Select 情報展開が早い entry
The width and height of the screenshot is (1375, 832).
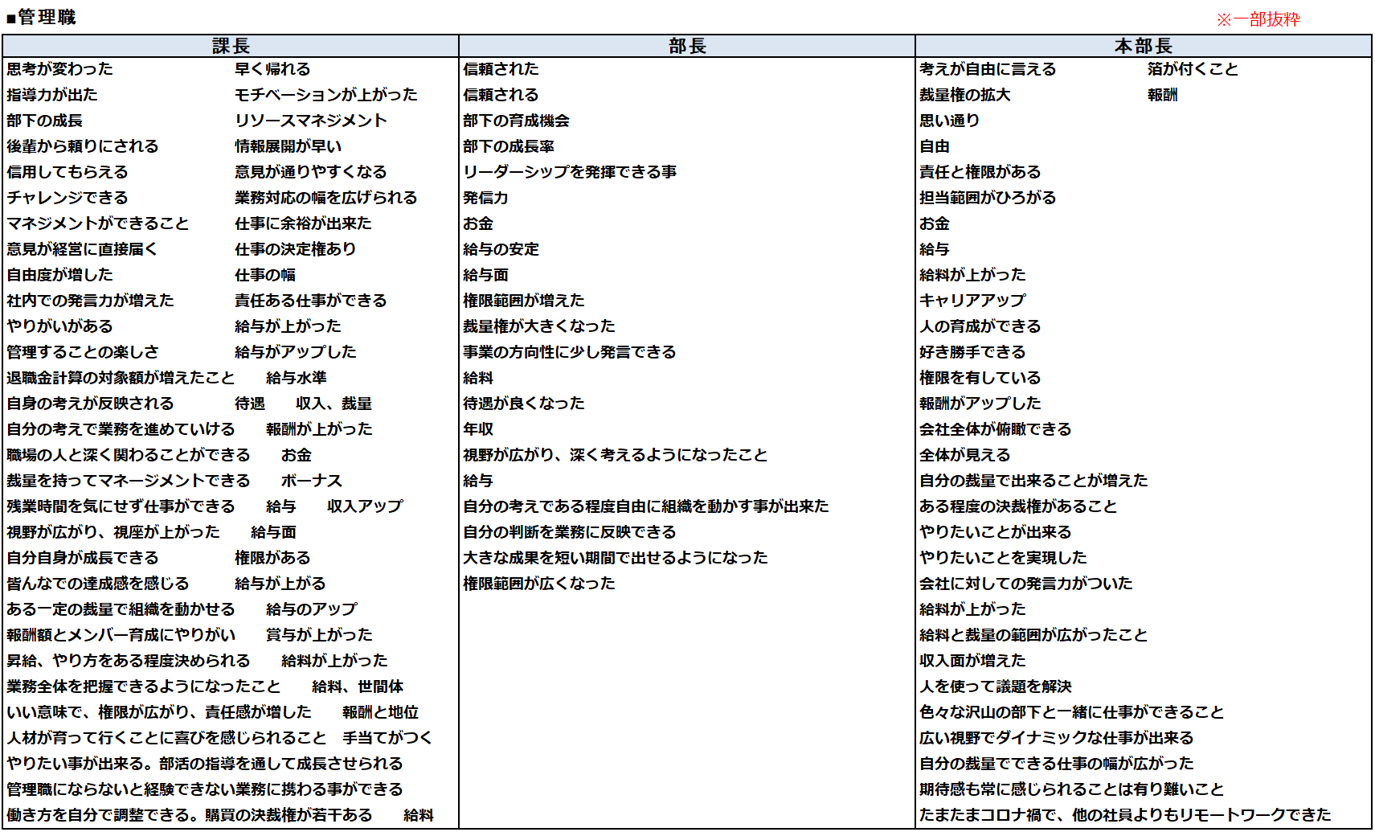coord(288,147)
